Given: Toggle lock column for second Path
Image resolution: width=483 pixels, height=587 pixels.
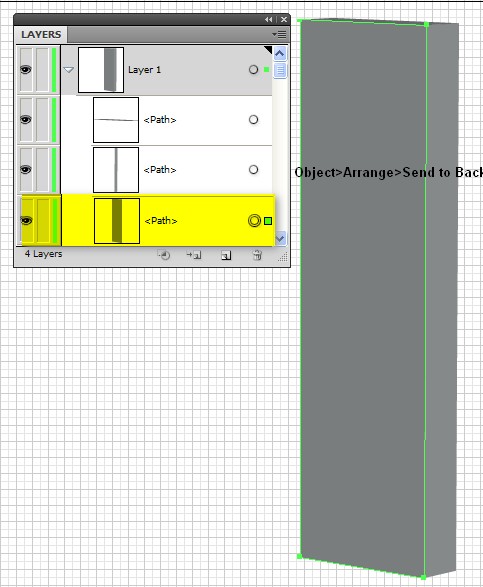Looking at the screenshot, I should point(42,170).
